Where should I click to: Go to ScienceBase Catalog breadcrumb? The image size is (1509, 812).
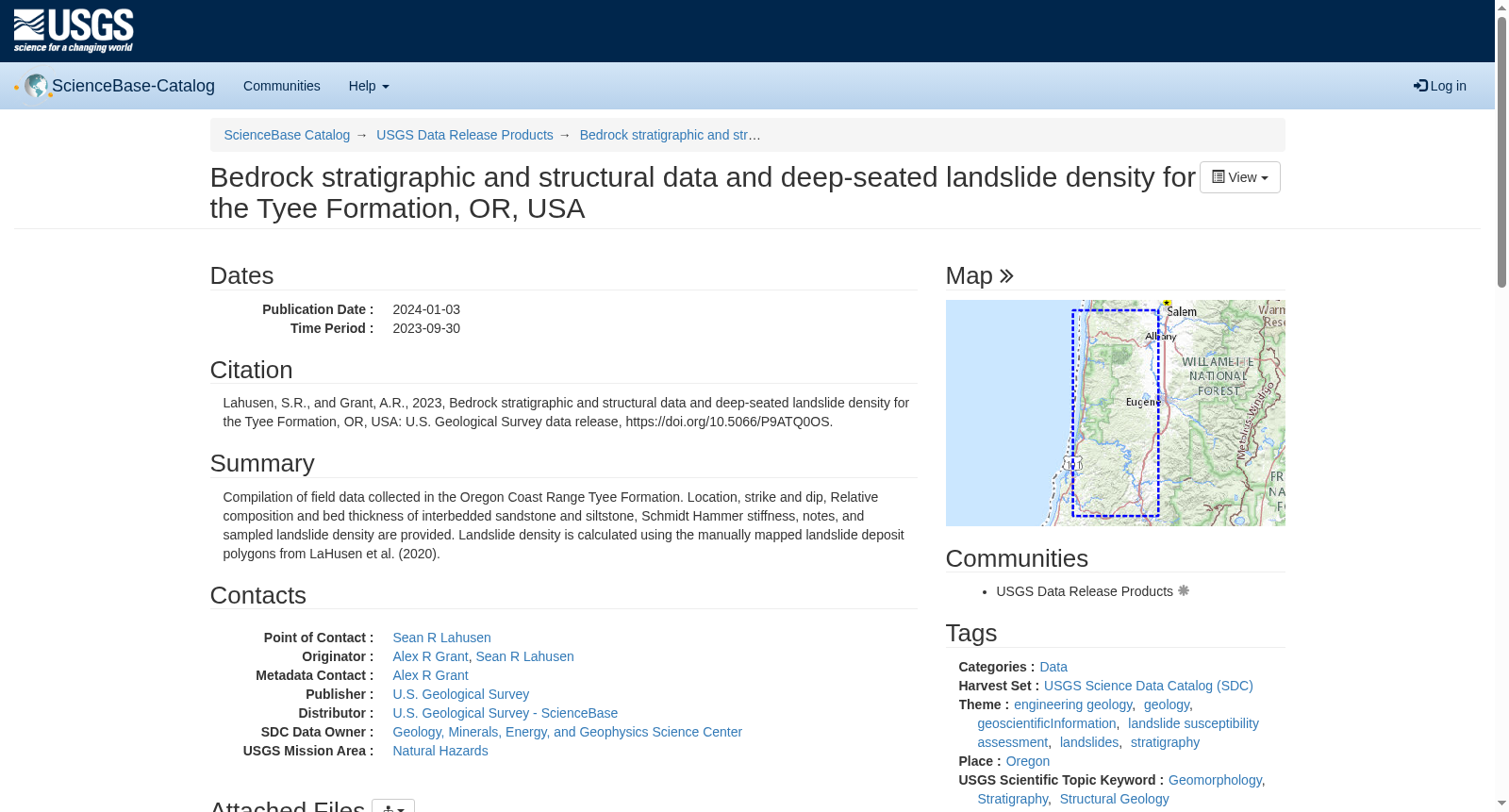[x=287, y=135]
